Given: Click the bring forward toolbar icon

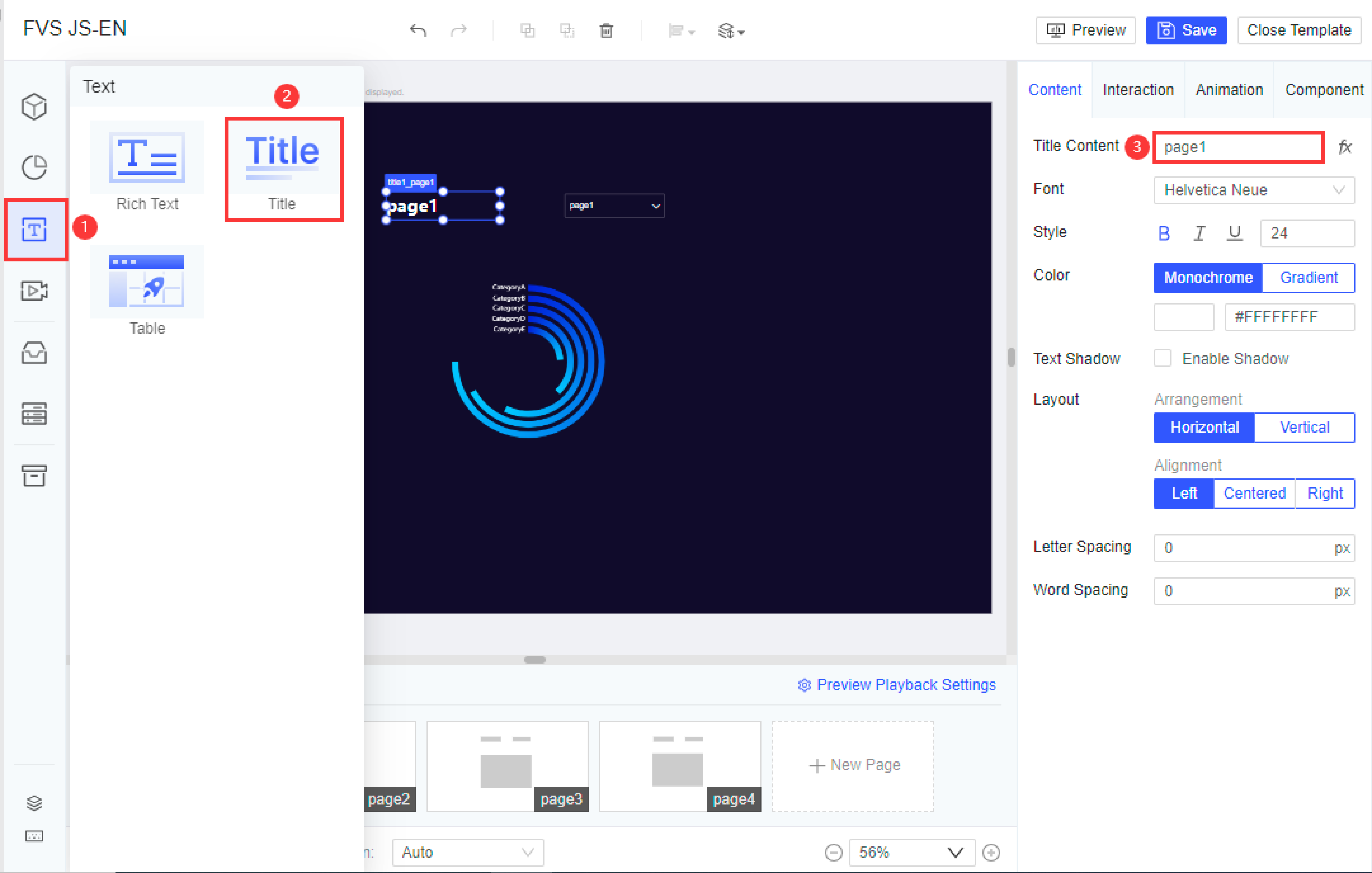Looking at the screenshot, I should coord(528,30).
